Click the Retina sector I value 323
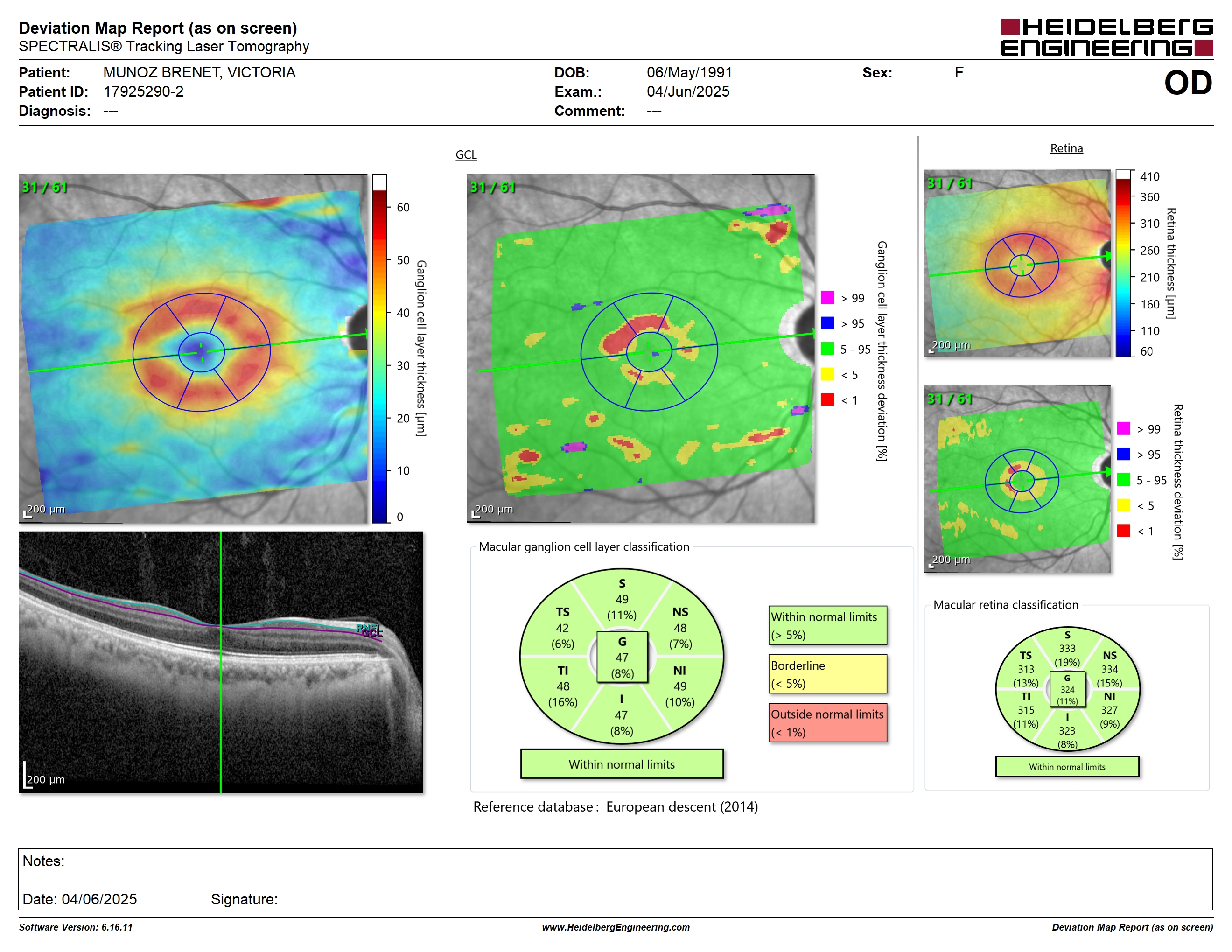This screenshot has height=952, width=1232. coord(1067,730)
